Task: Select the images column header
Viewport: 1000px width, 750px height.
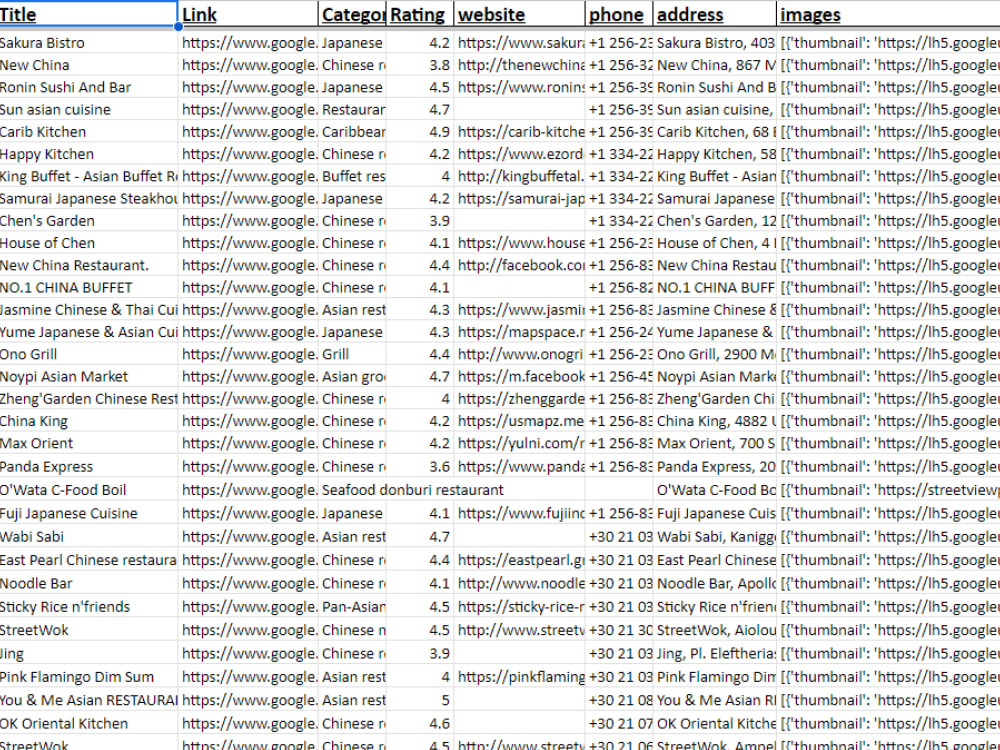Action: pos(888,14)
